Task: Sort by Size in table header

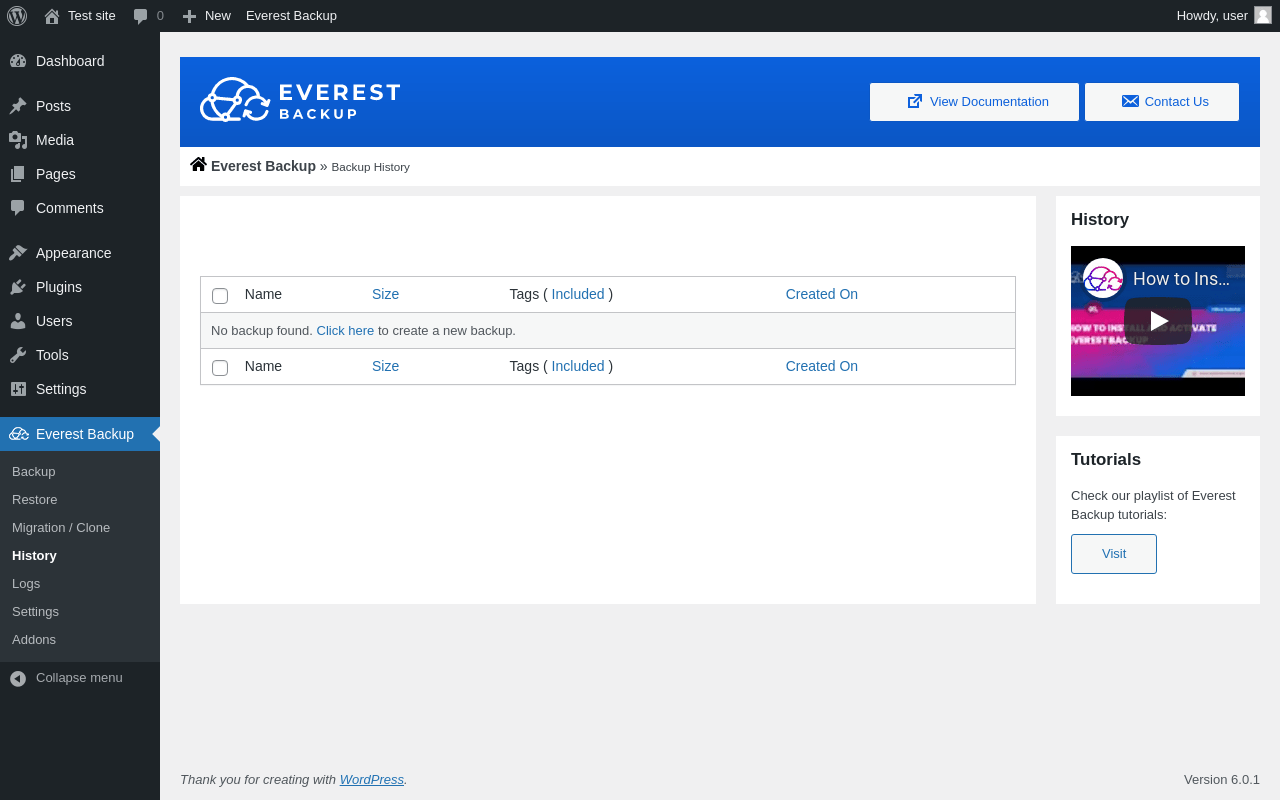Action: pos(385,294)
